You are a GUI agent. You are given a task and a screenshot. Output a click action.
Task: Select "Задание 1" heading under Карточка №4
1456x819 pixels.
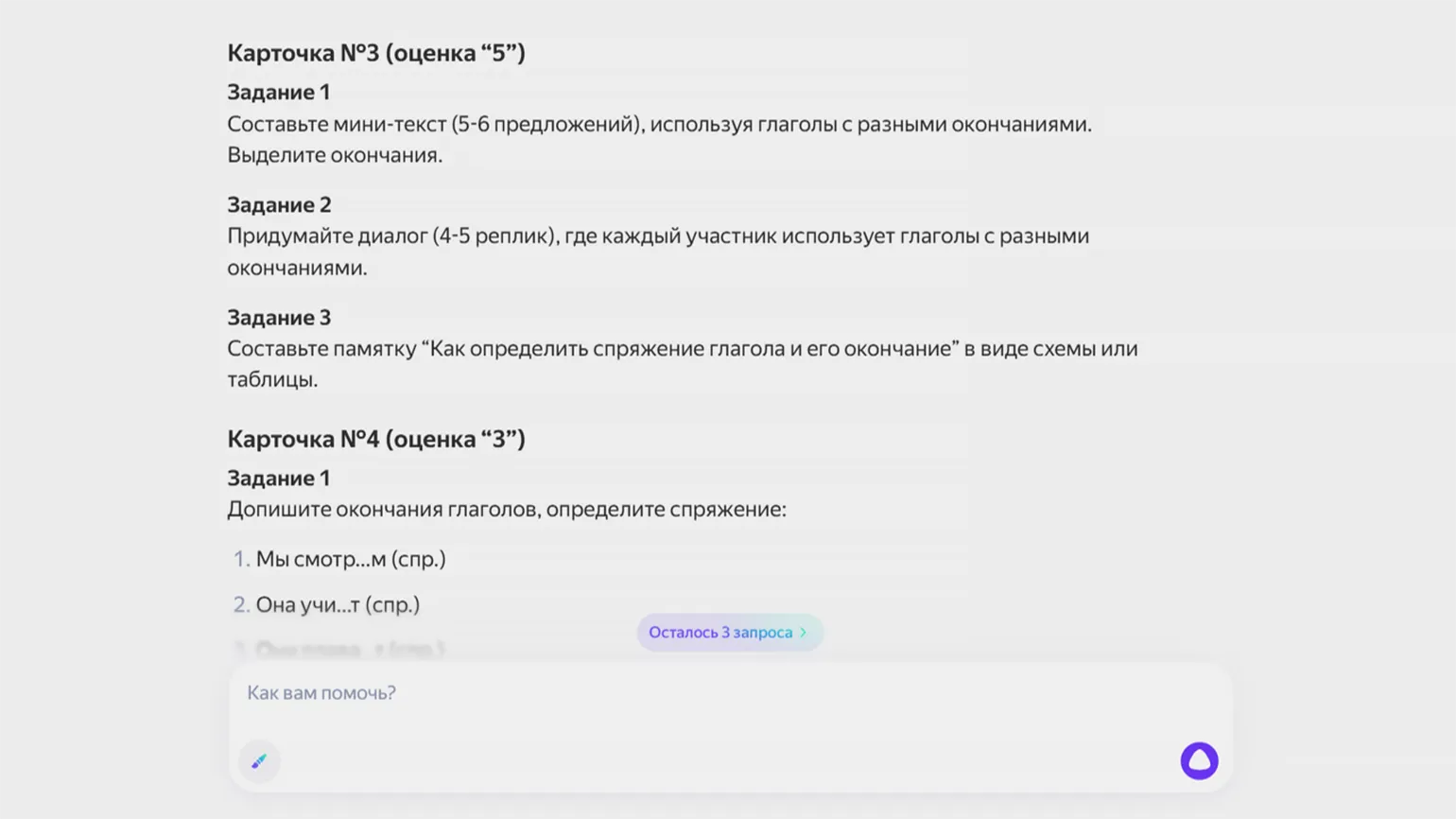(278, 478)
